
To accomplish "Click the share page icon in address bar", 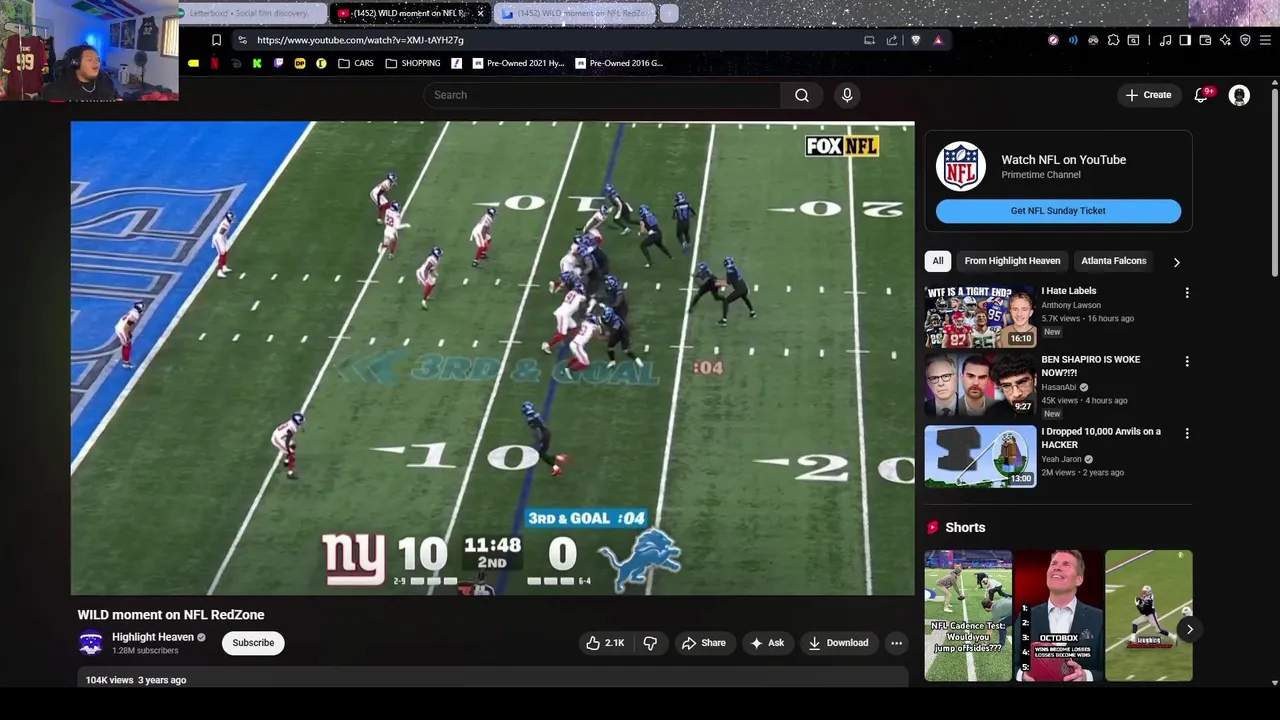I will tap(892, 40).
